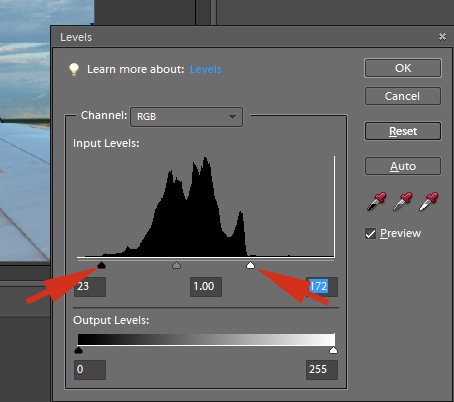Click the OK button
The image size is (454, 402).
click(x=403, y=68)
